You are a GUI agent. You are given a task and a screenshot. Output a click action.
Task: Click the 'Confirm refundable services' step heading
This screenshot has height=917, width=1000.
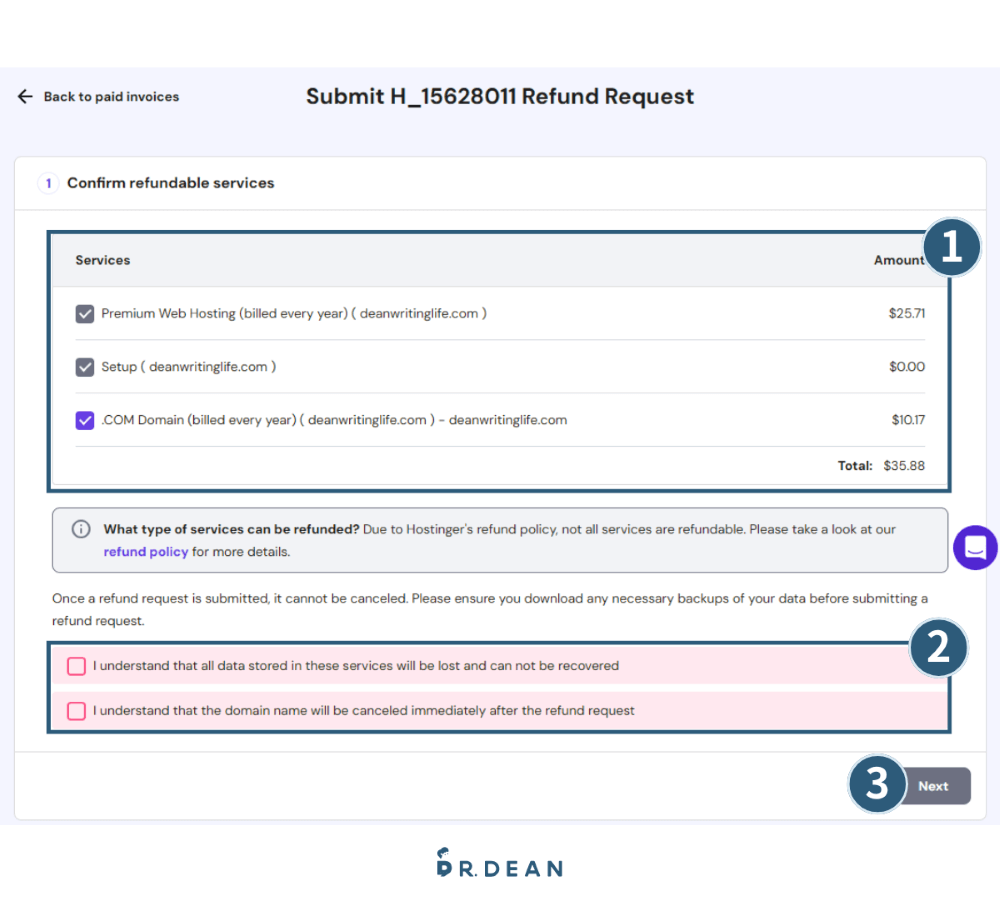pyautogui.click(x=170, y=183)
